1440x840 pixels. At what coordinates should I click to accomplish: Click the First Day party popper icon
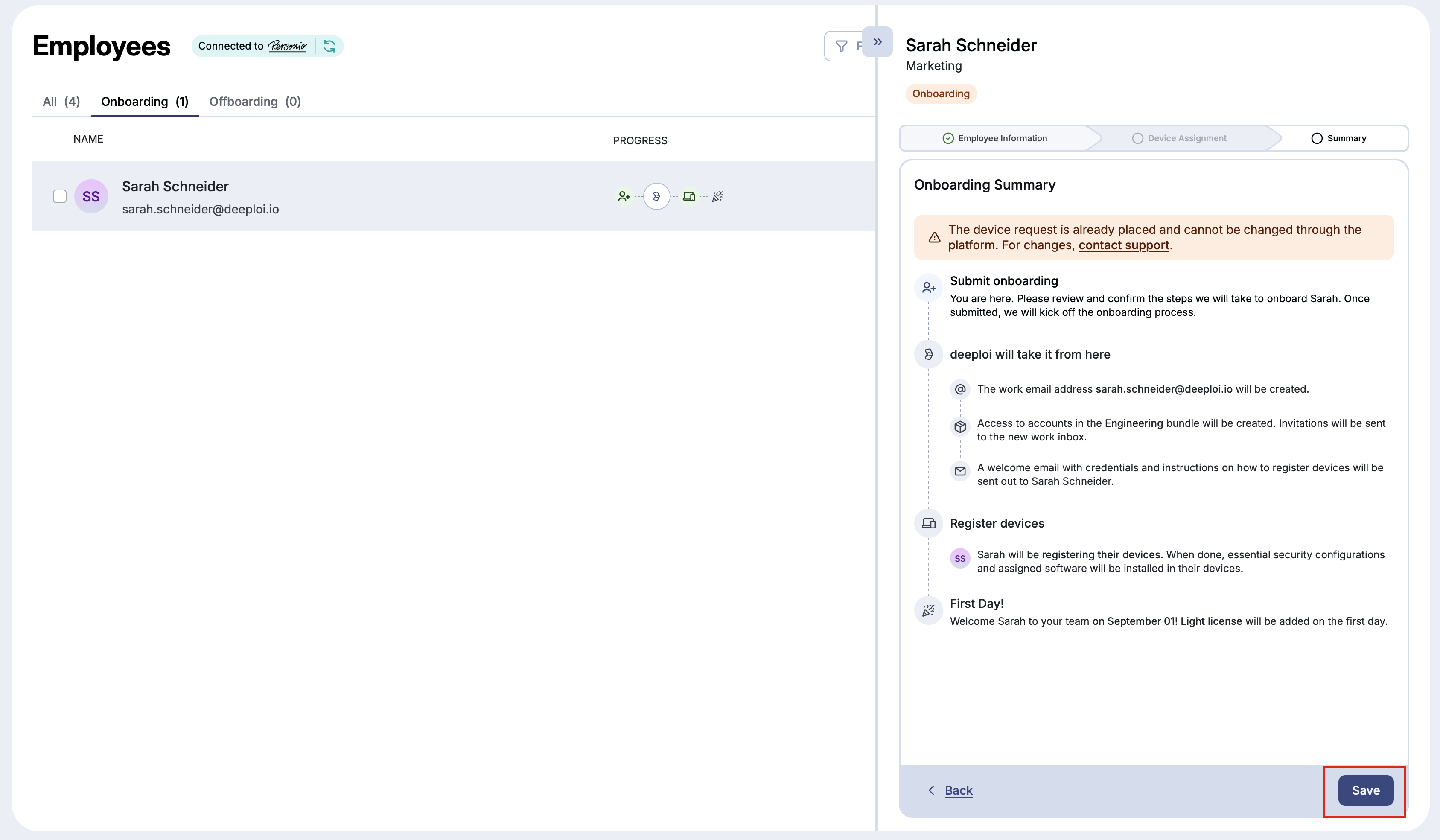coord(929,611)
